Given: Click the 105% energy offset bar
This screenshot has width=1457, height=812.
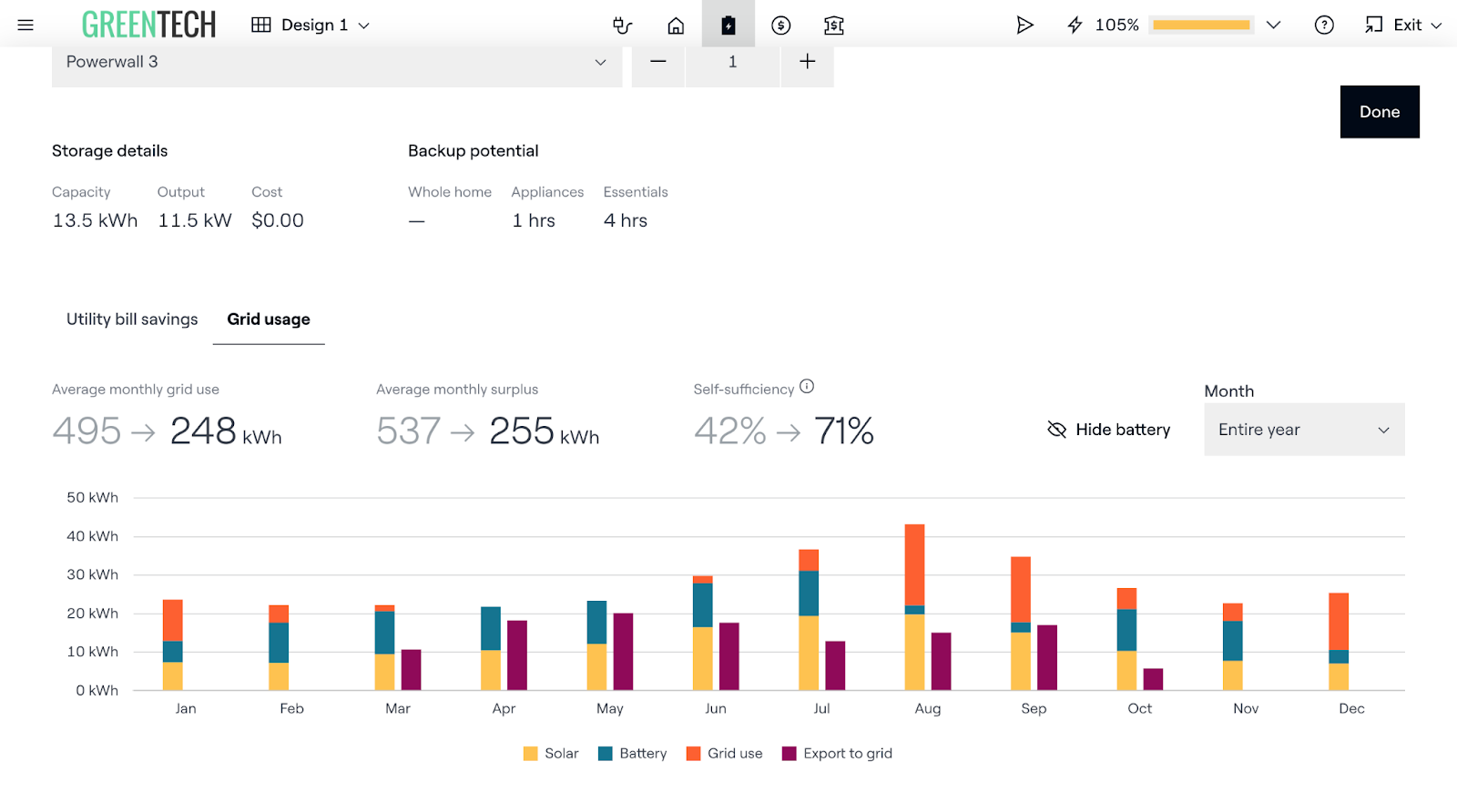Looking at the screenshot, I should (1201, 25).
